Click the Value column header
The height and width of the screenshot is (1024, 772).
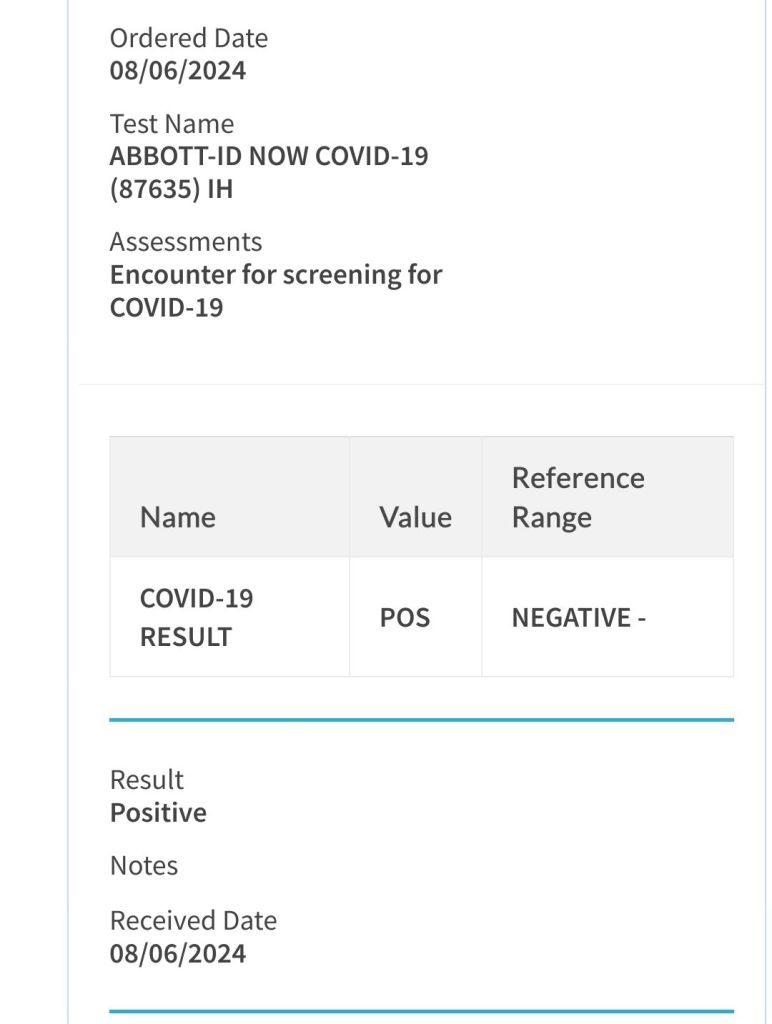tap(415, 517)
